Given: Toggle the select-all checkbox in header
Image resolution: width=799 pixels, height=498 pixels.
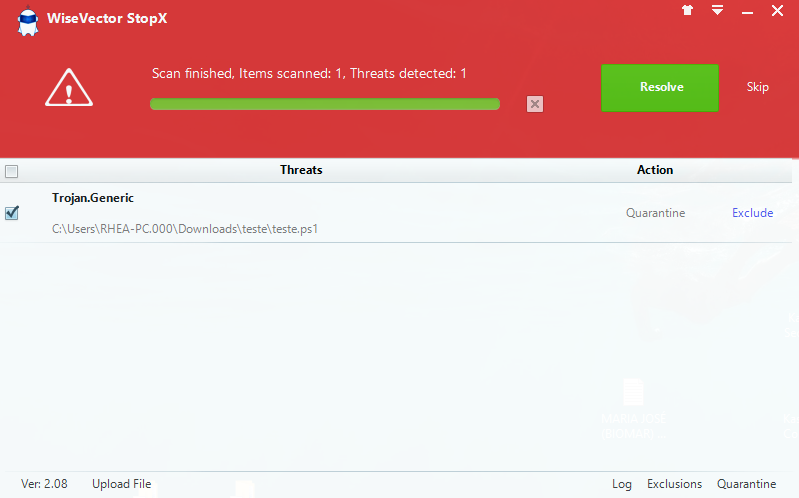Looking at the screenshot, I should 11,171.
